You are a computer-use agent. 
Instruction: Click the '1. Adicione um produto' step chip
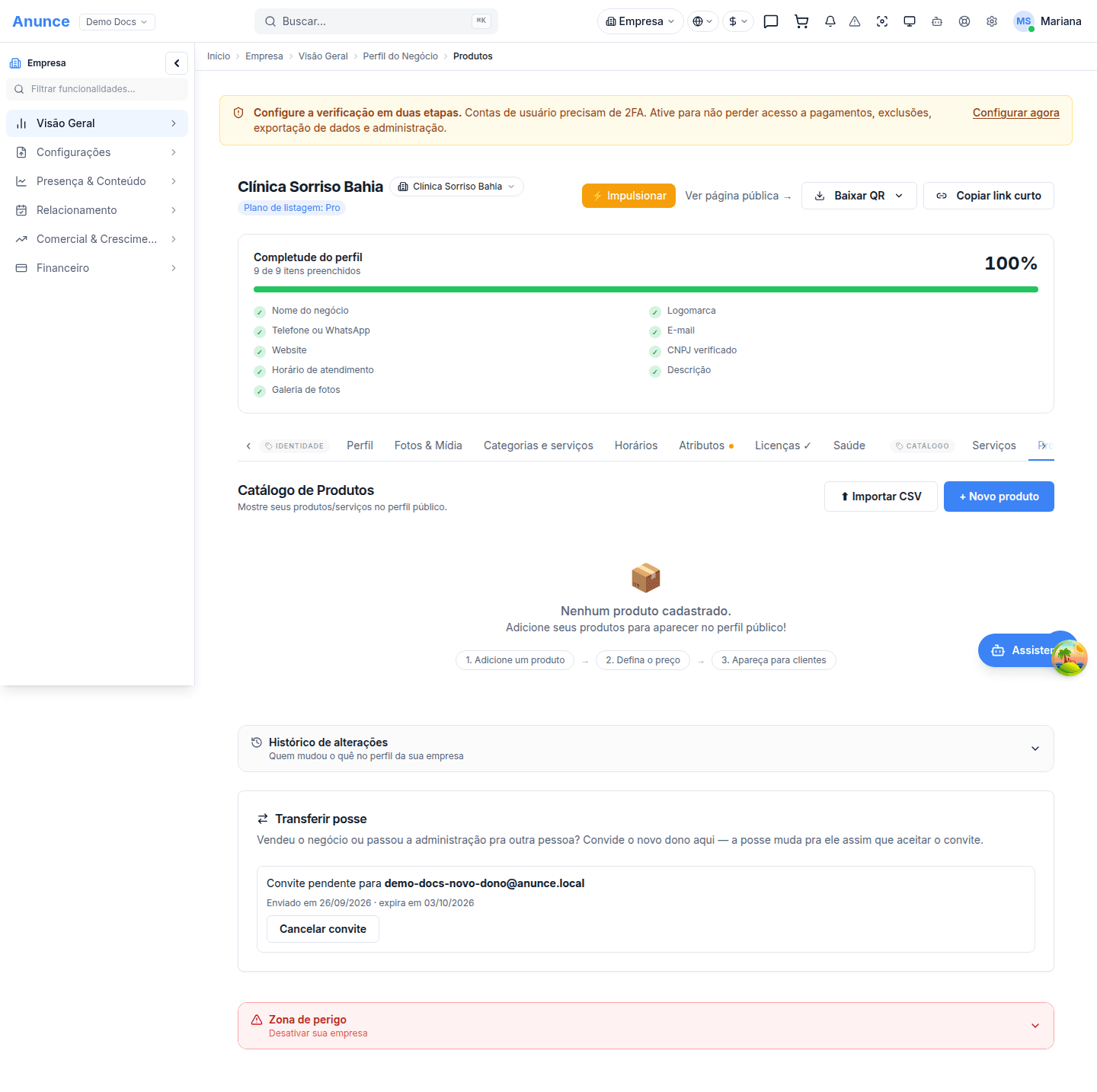pos(515,660)
